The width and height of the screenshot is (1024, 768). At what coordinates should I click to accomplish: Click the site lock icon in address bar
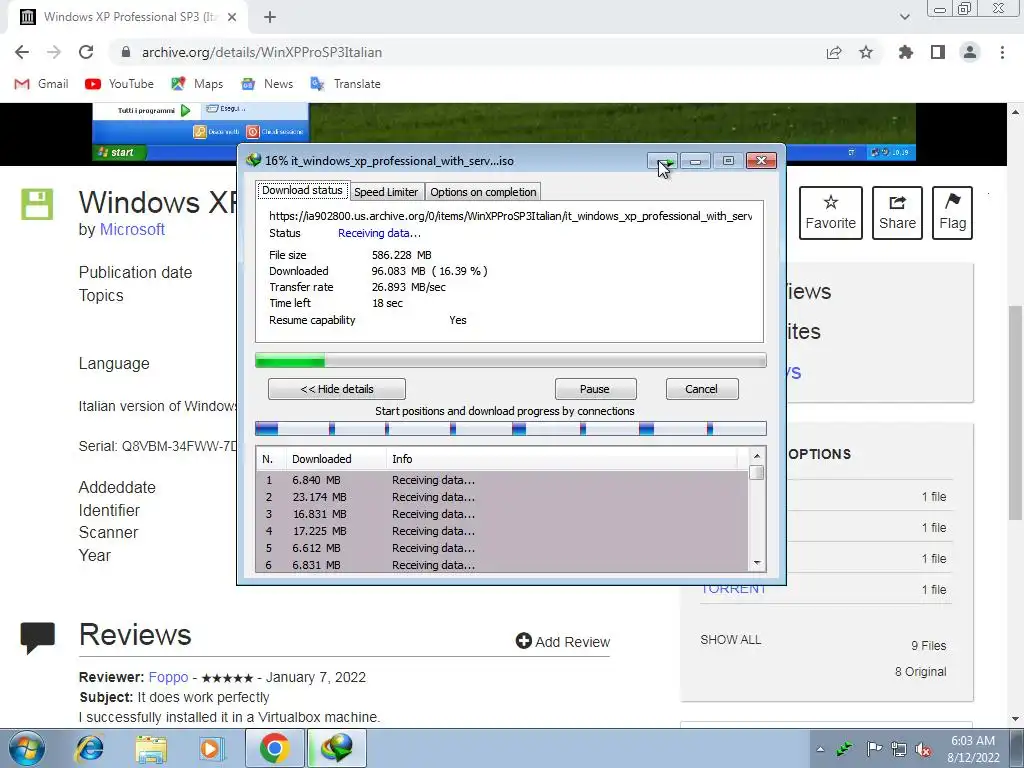(126, 52)
